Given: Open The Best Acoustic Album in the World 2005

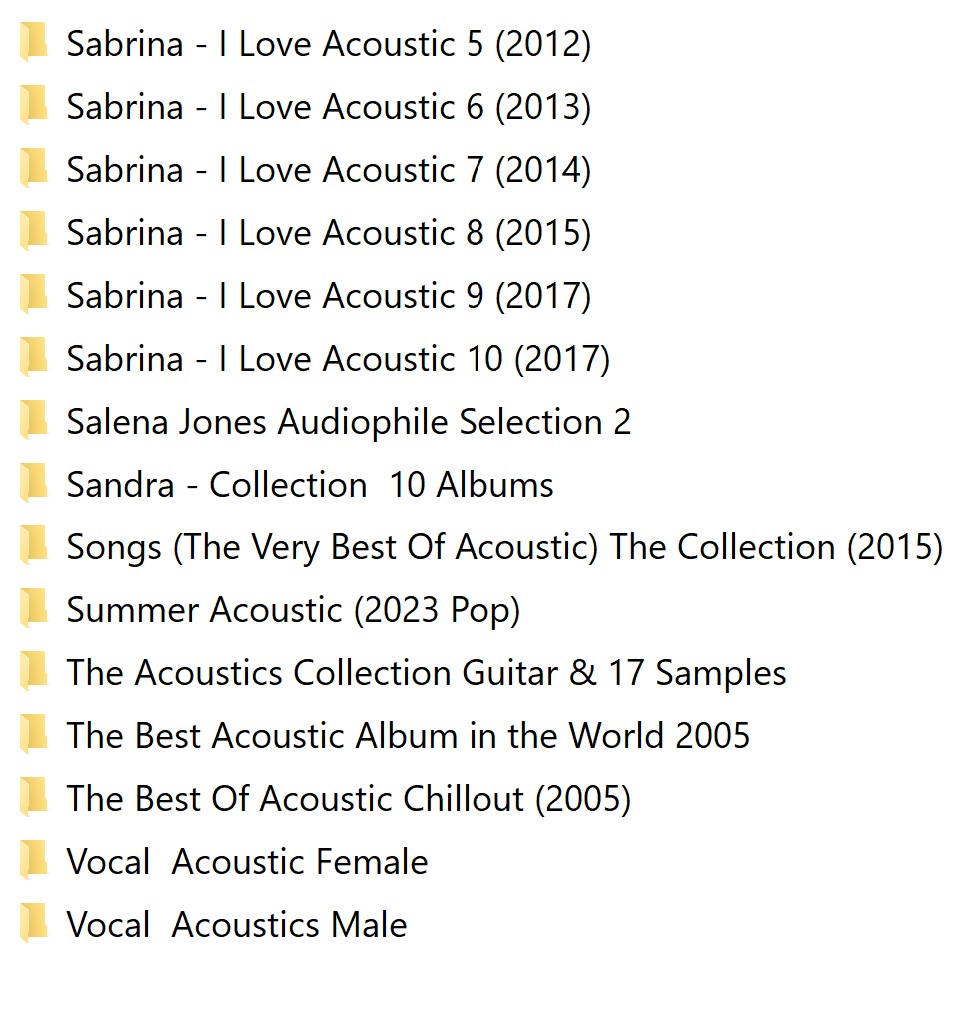Looking at the screenshot, I should (408, 735).
